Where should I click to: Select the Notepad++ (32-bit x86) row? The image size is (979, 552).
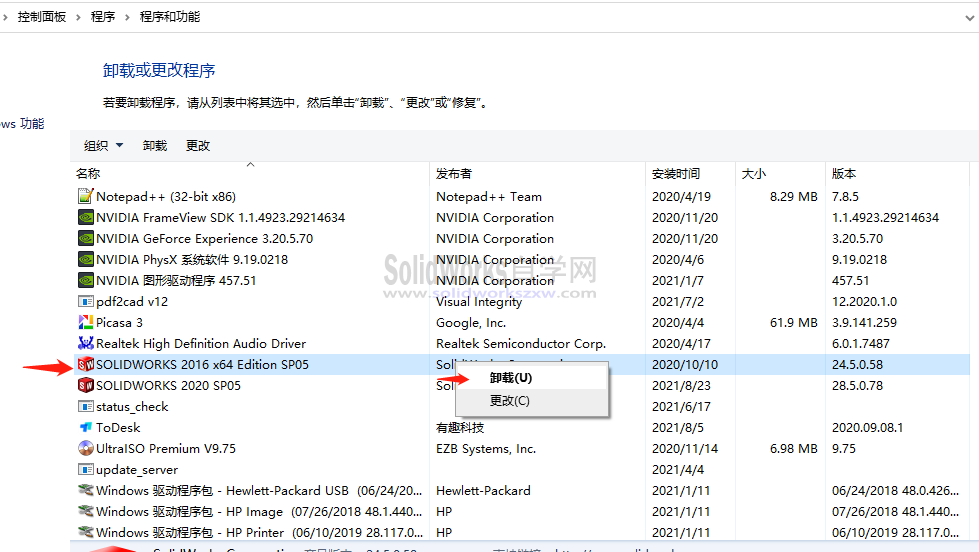(522, 197)
